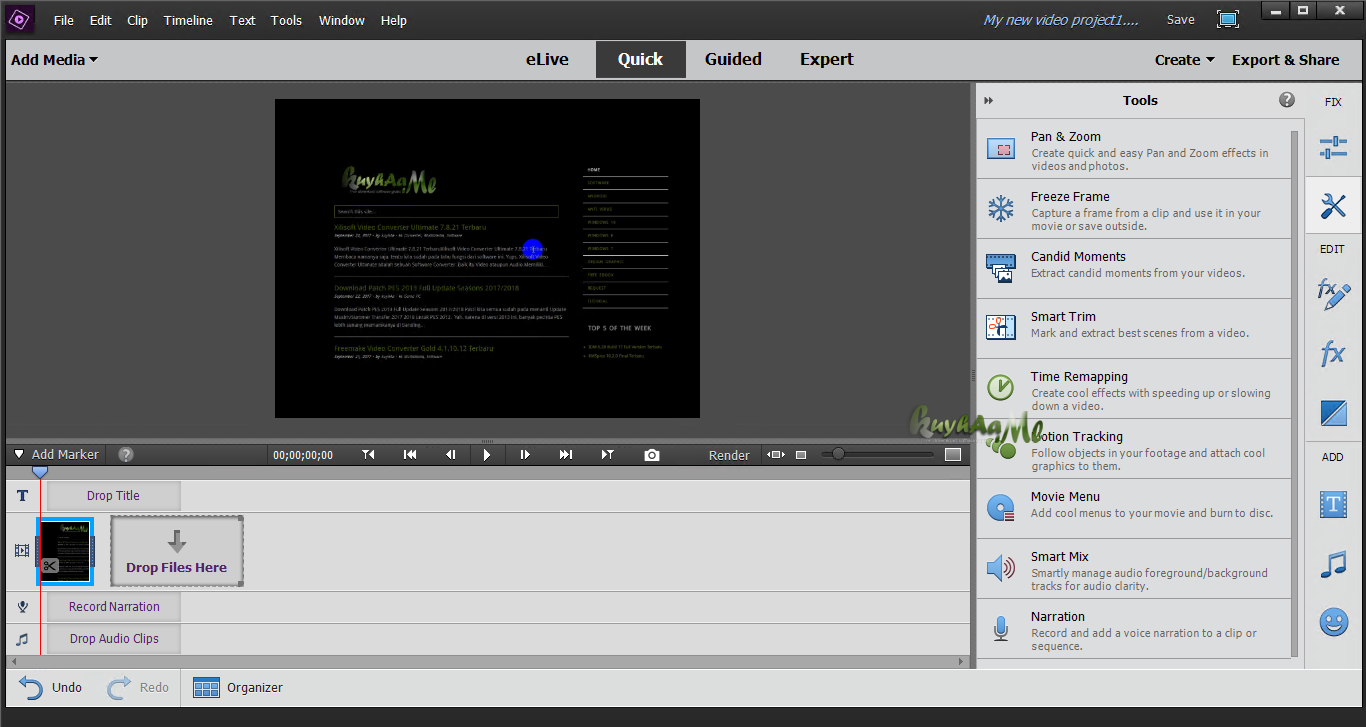Screen dimensions: 1366x727
Task: Open the Timeline menu
Action: click(x=188, y=20)
